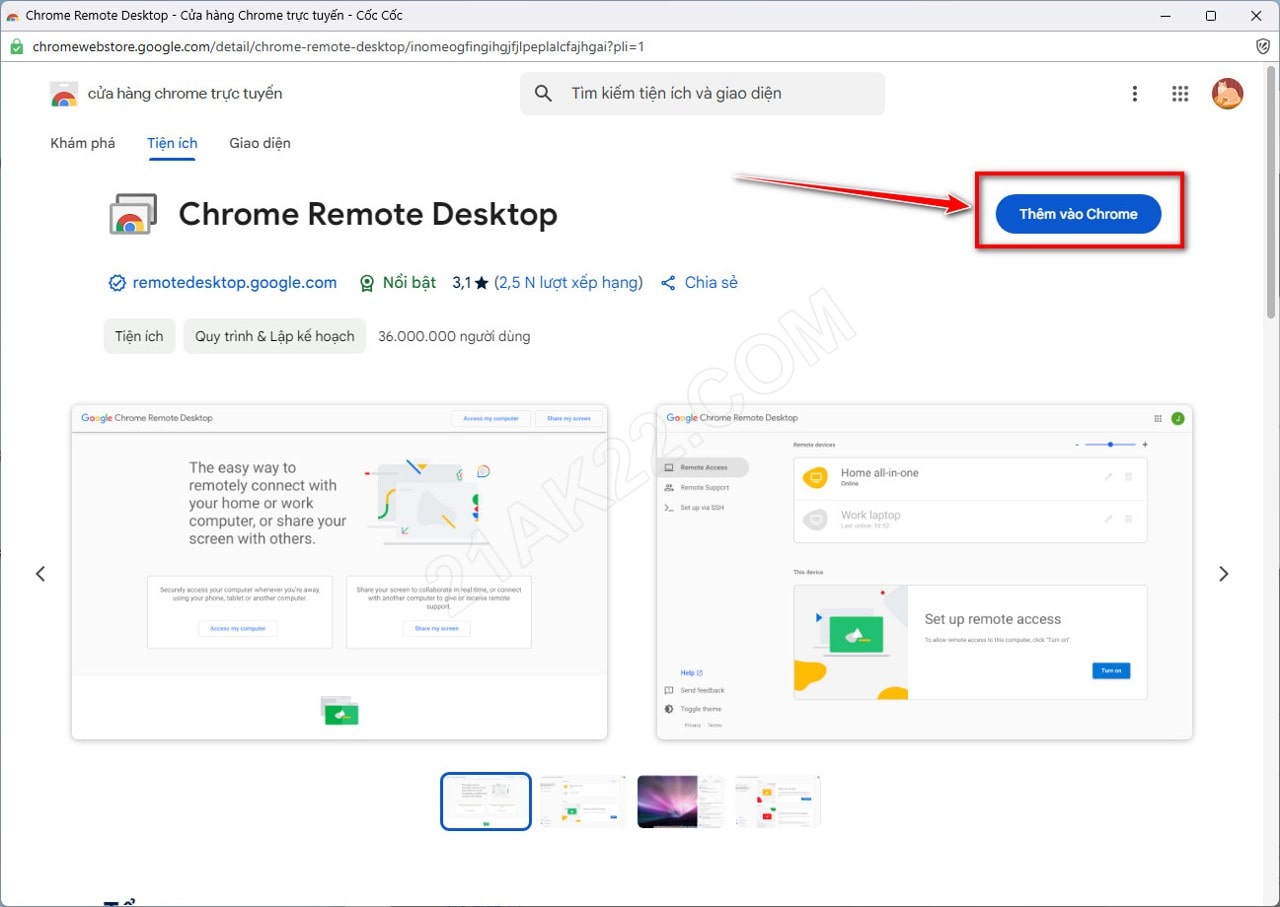Open the three-dot options menu

1134,93
